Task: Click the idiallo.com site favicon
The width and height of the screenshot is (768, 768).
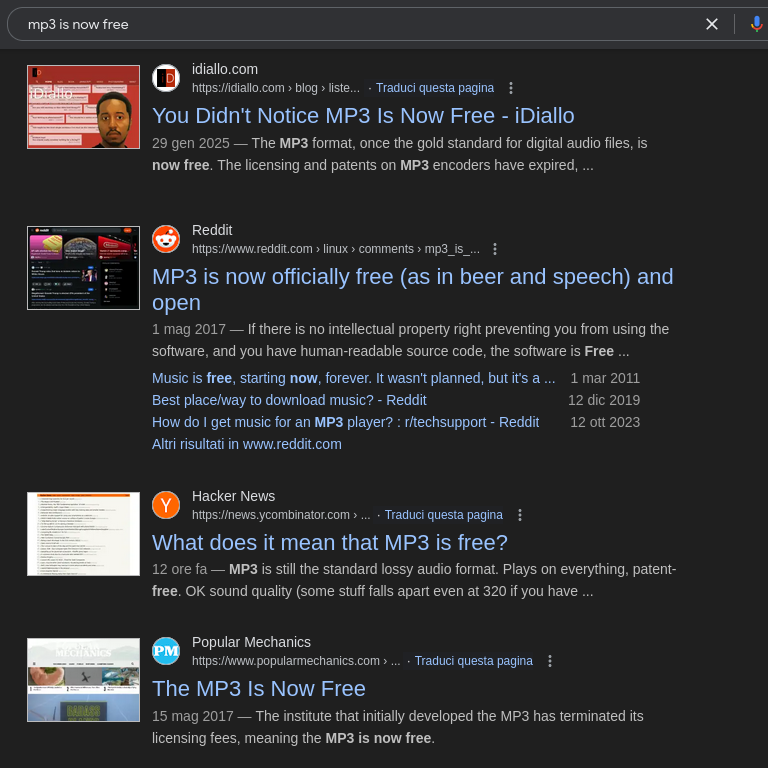Action: 166,78
